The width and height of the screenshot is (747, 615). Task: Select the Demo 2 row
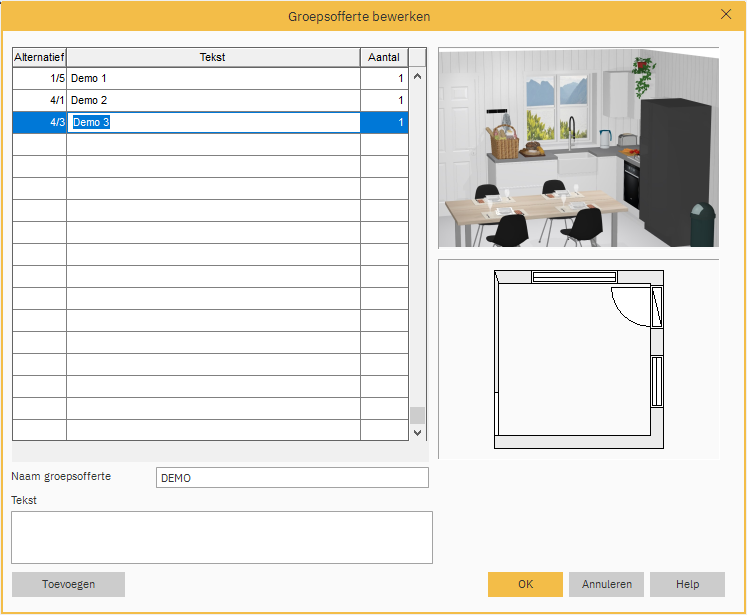coord(212,100)
